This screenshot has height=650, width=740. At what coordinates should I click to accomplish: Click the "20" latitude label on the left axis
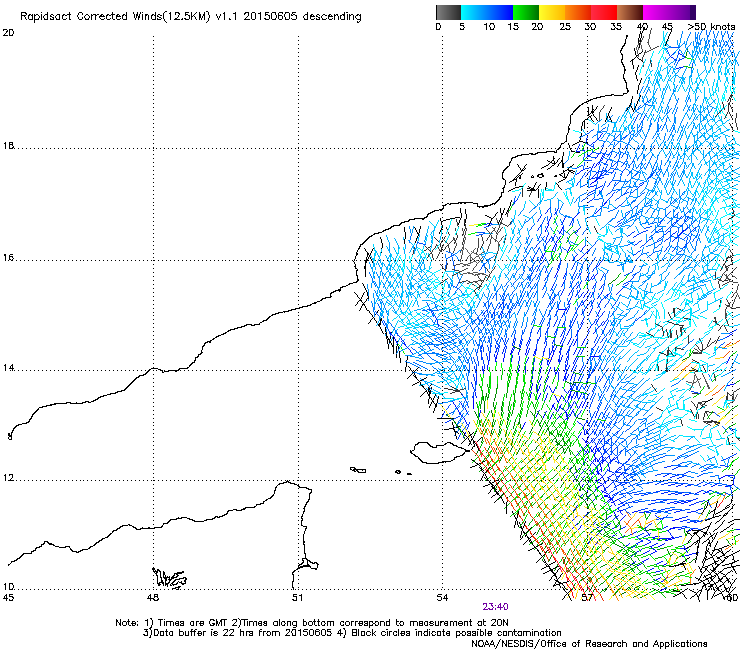pyautogui.click(x=8, y=33)
